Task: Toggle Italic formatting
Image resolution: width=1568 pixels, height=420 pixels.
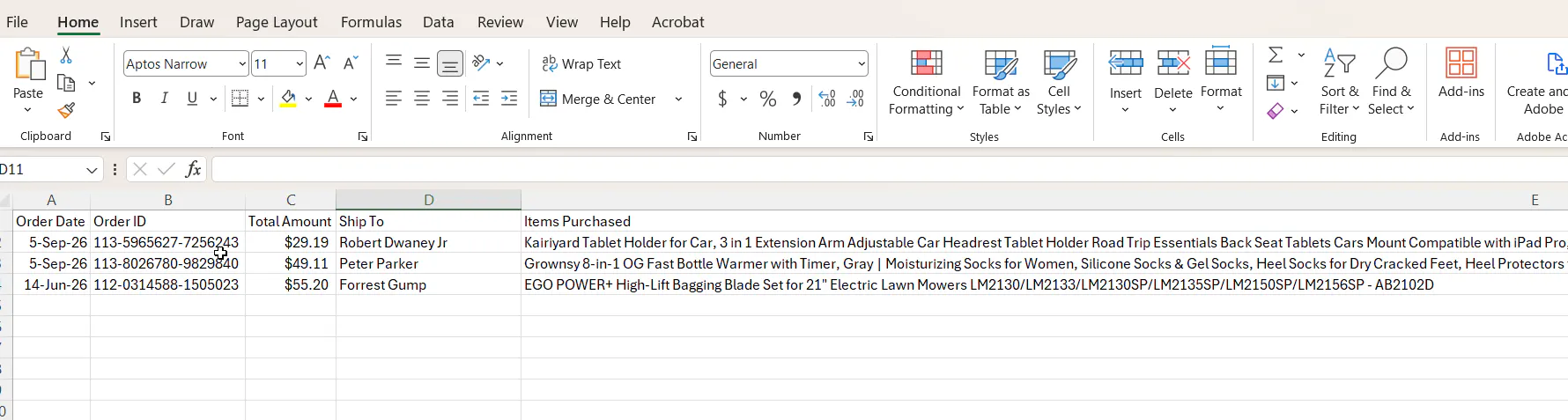Action: tap(164, 99)
